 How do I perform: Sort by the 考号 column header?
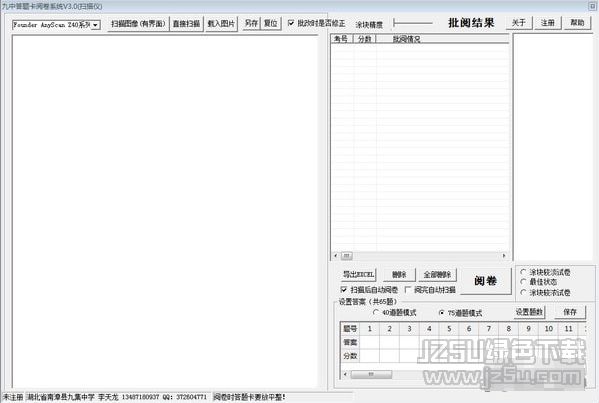click(342, 39)
